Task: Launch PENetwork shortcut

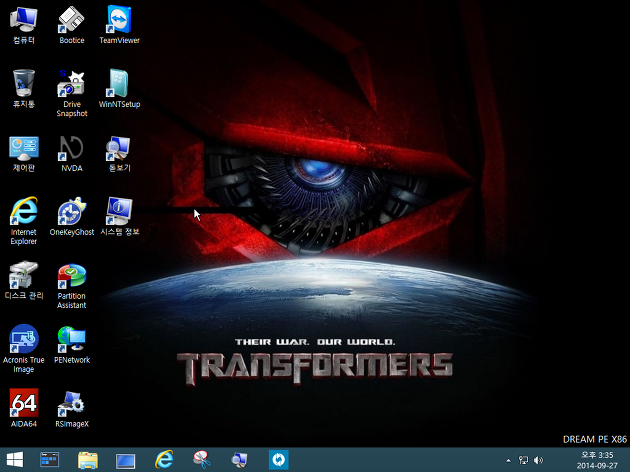Action: pyautogui.click(x=72, y=344)
